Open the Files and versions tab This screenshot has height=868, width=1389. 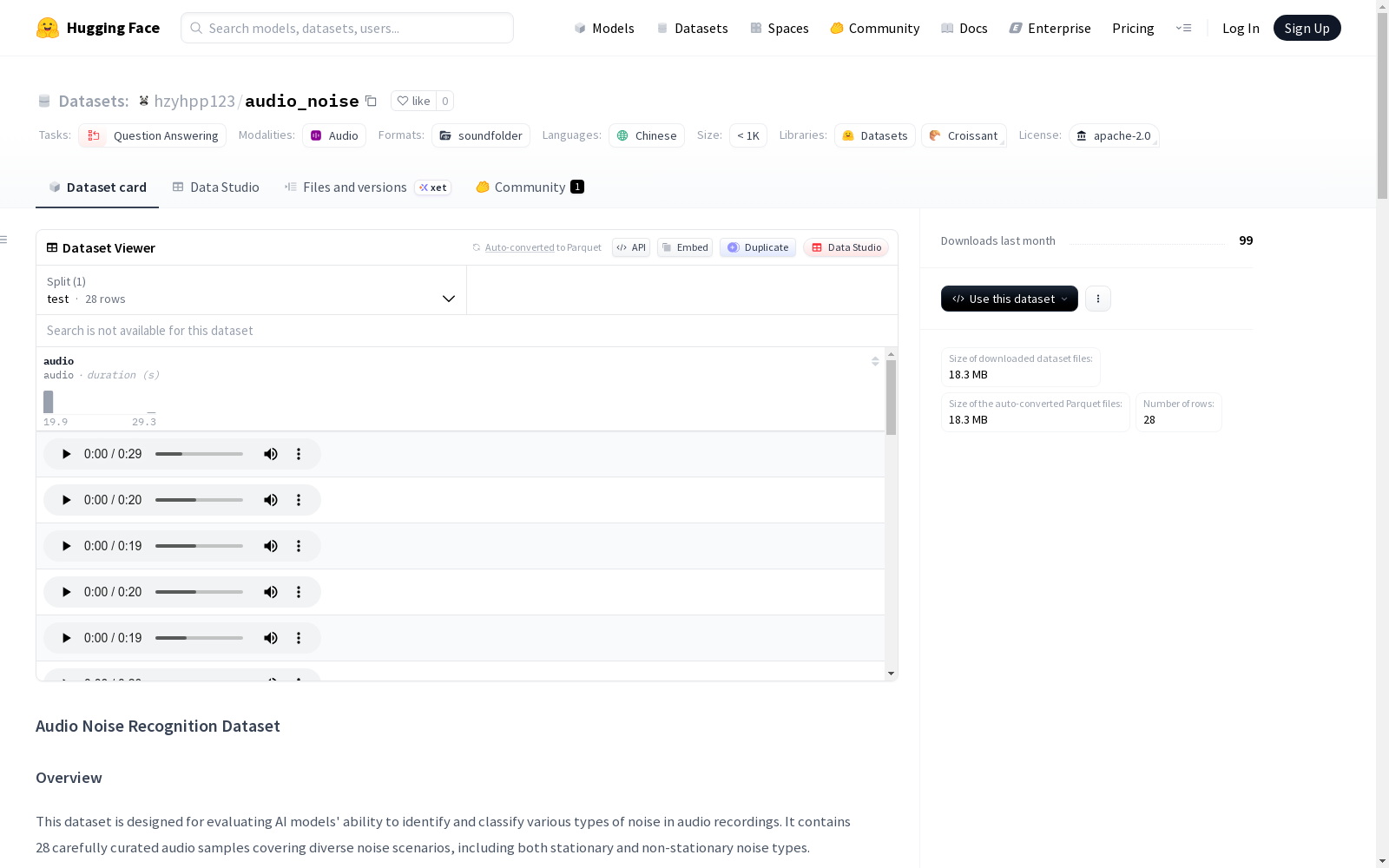click(x=367, y=187)
